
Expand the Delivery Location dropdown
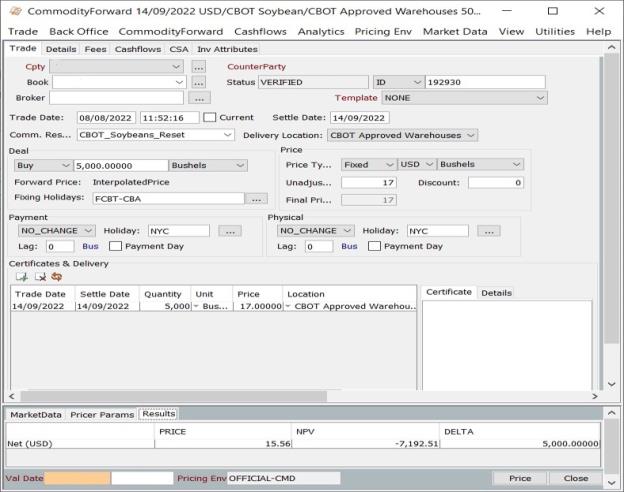pyautogui.click(x=471, y=135)
